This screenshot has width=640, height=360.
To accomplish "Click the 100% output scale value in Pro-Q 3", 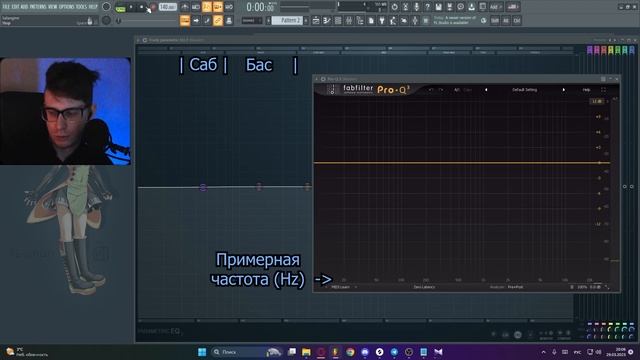I will pyautogui.click(x=582, y=287).
